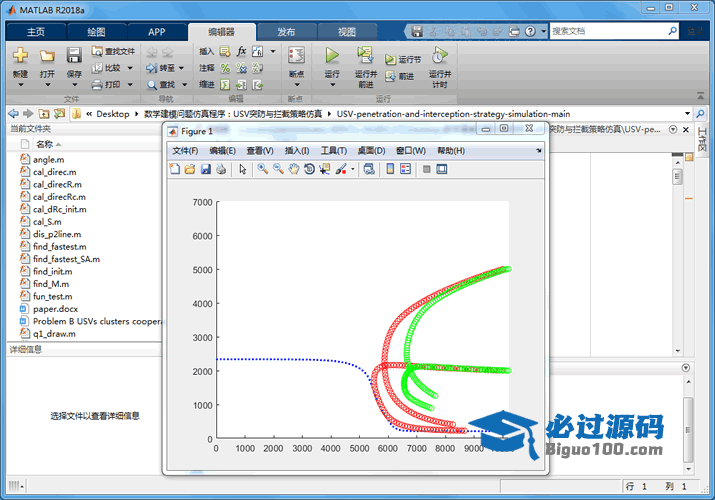
Task: Click the 运行节 button
Action: [404, 60]
